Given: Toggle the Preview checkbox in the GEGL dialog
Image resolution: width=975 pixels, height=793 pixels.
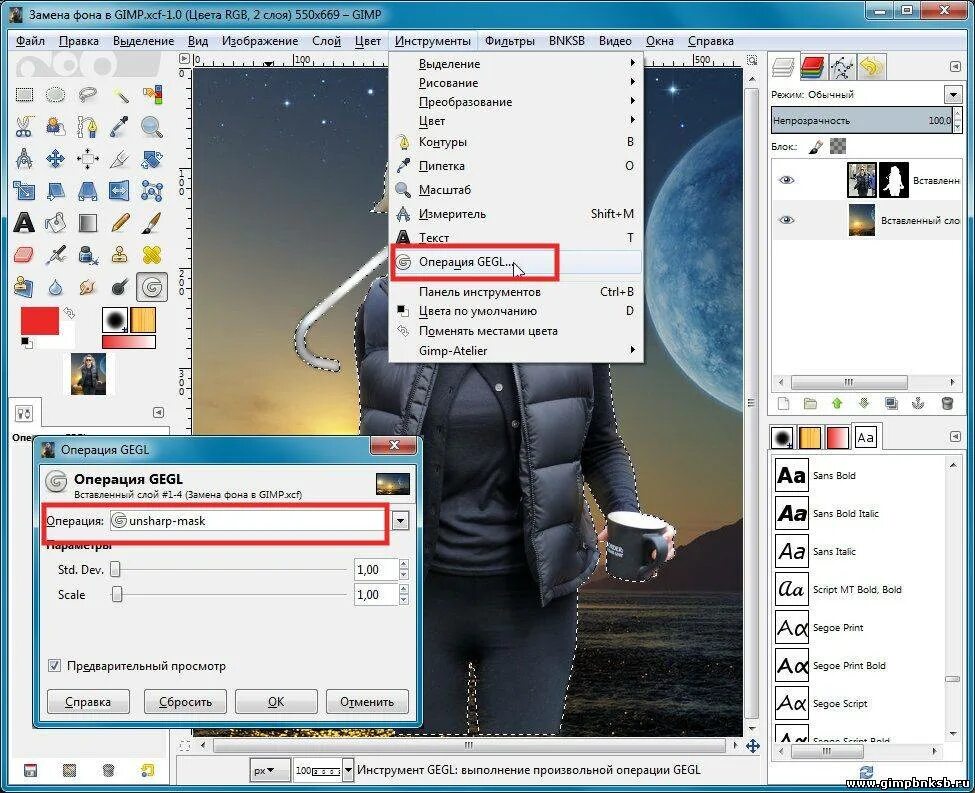Looking at the screenshot, I should 54,665.
